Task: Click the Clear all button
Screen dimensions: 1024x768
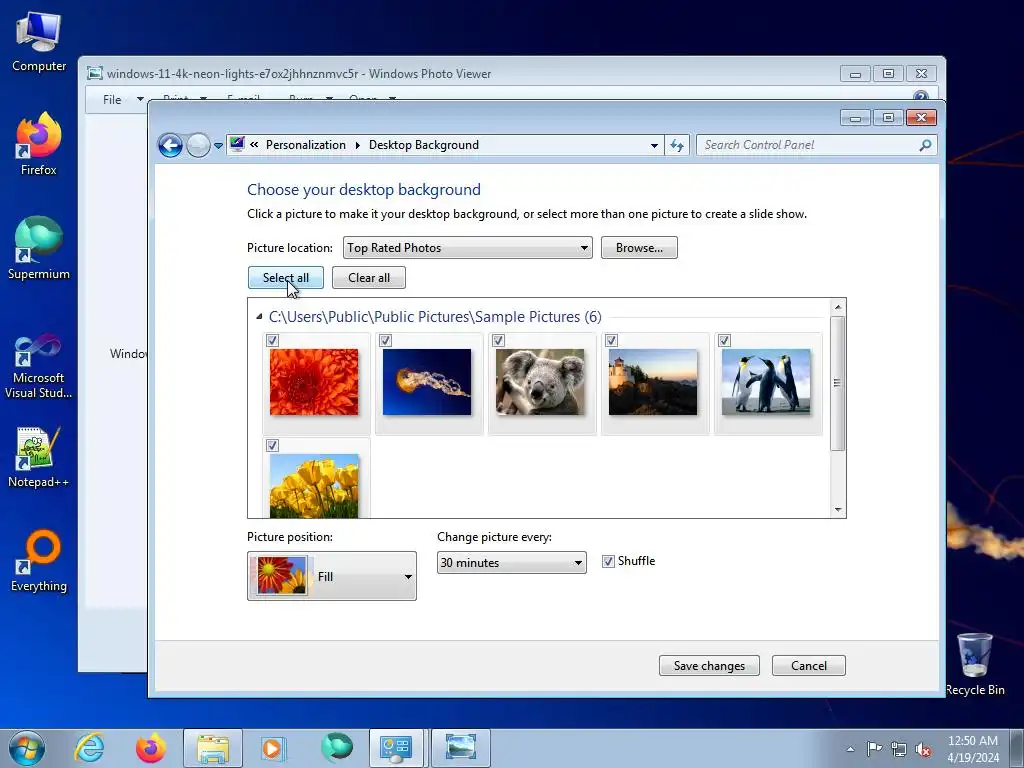Action: point(369,278)
